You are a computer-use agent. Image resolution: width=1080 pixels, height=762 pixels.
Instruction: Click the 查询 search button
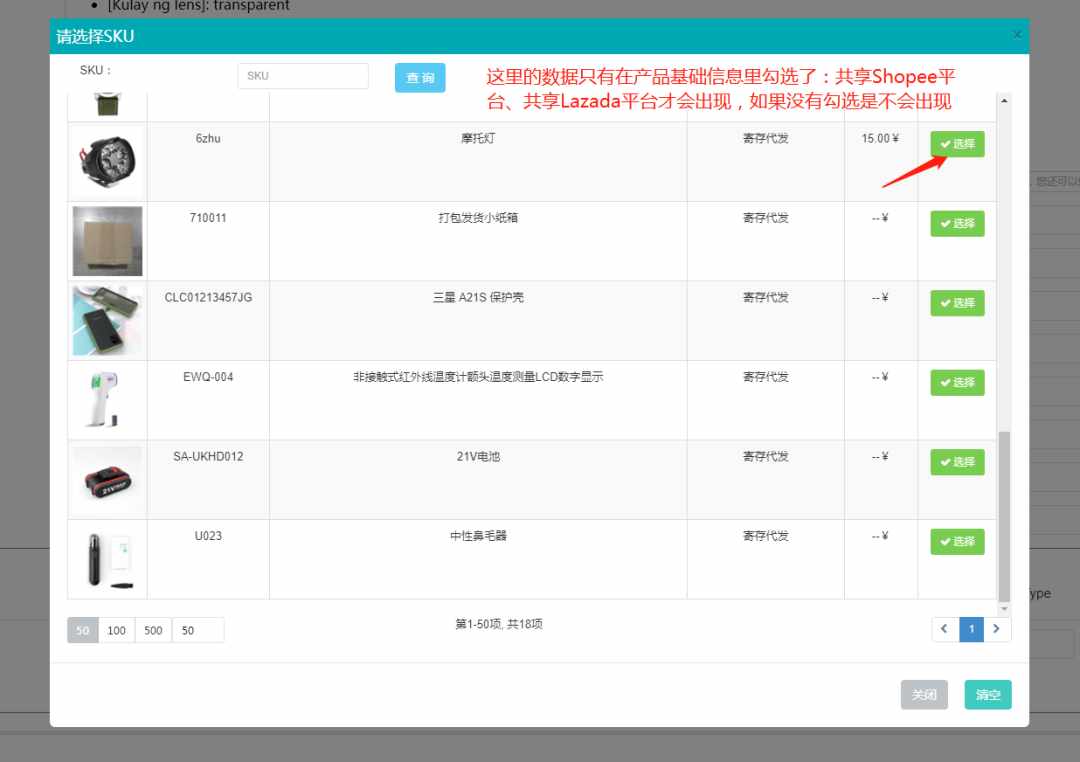pos(419,78)
